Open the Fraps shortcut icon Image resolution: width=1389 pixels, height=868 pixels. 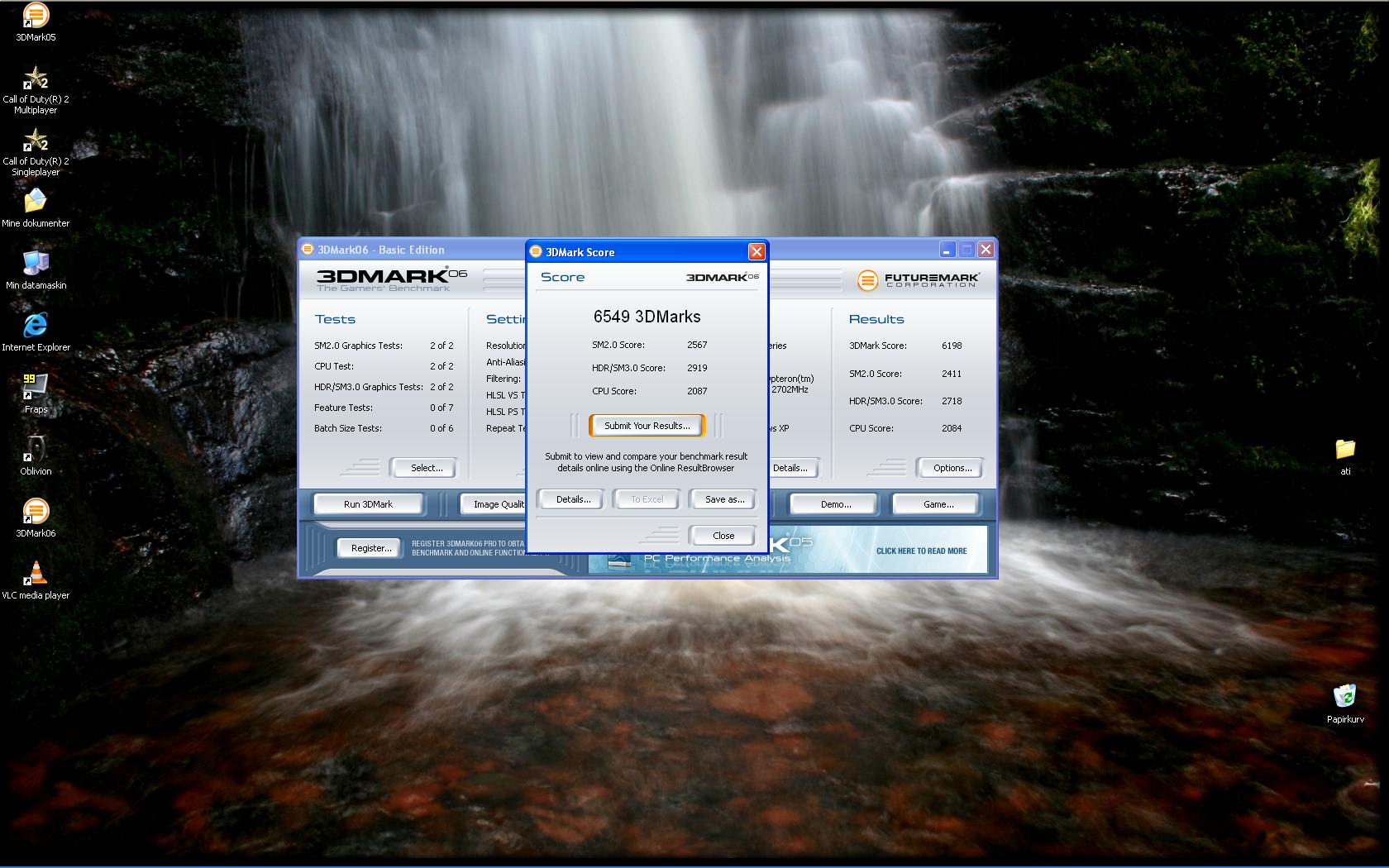[x=36, y=393]
